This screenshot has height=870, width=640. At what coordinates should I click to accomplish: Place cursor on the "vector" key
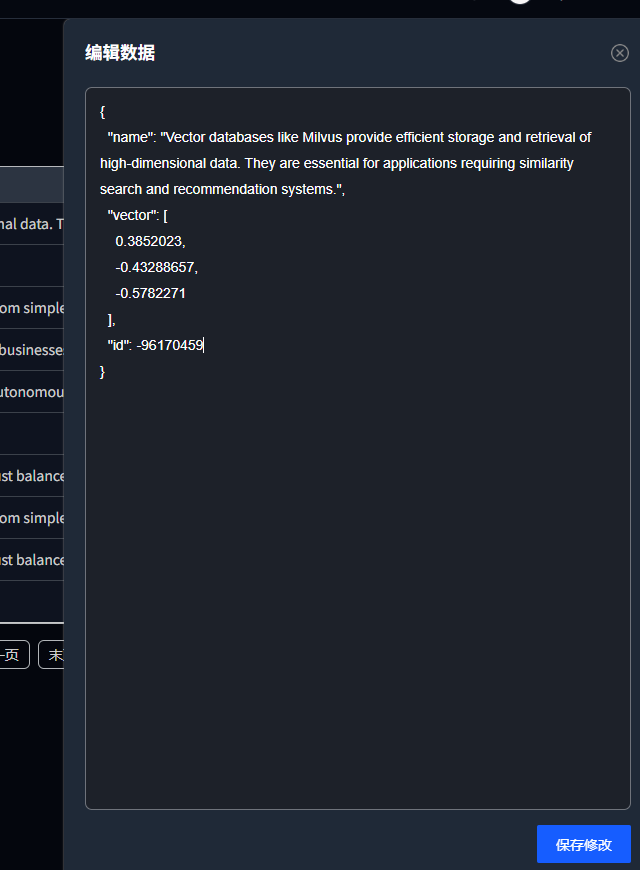[133, 215]
